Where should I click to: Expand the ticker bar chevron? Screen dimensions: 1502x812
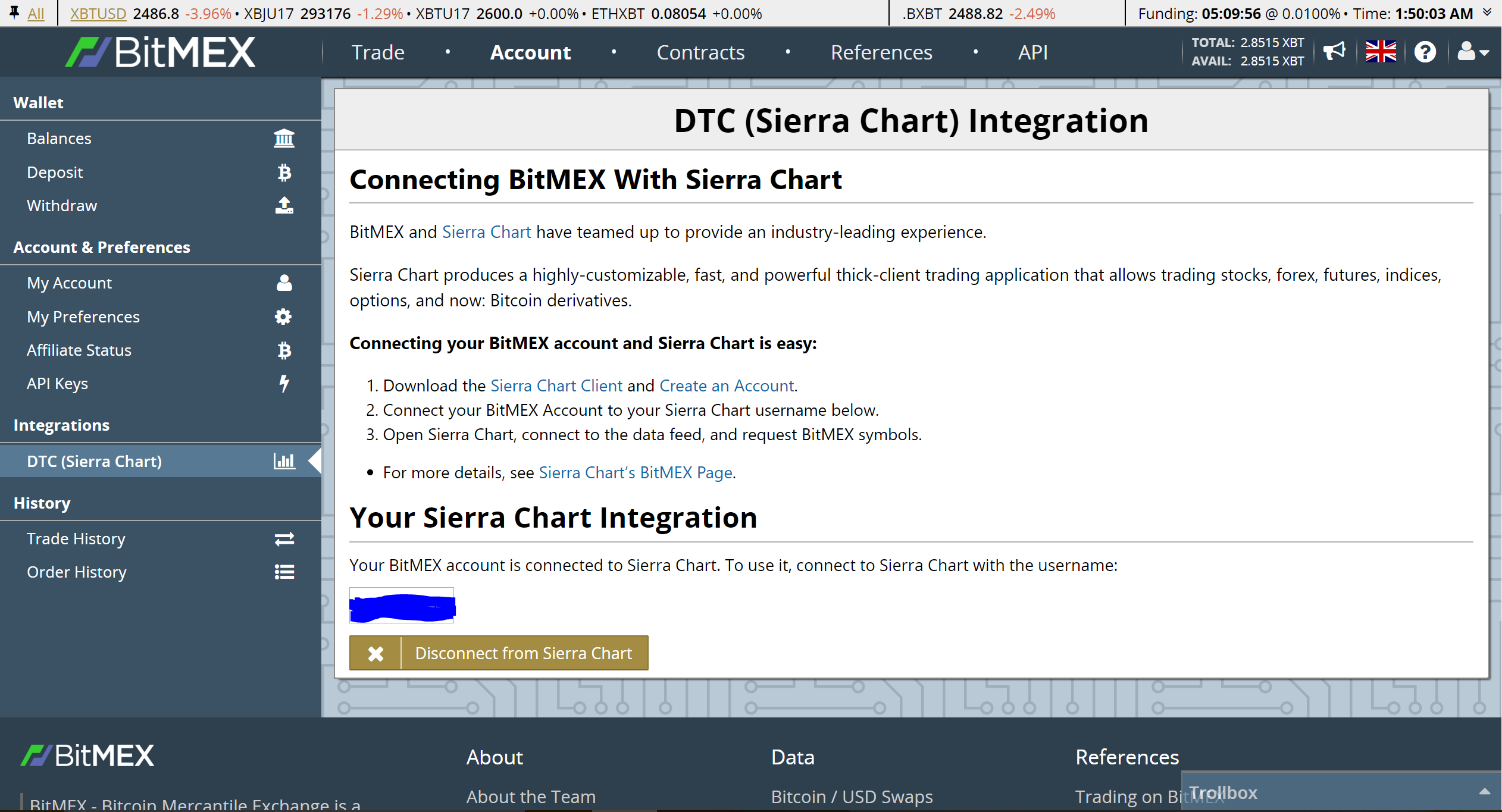tap(1487, 12)
